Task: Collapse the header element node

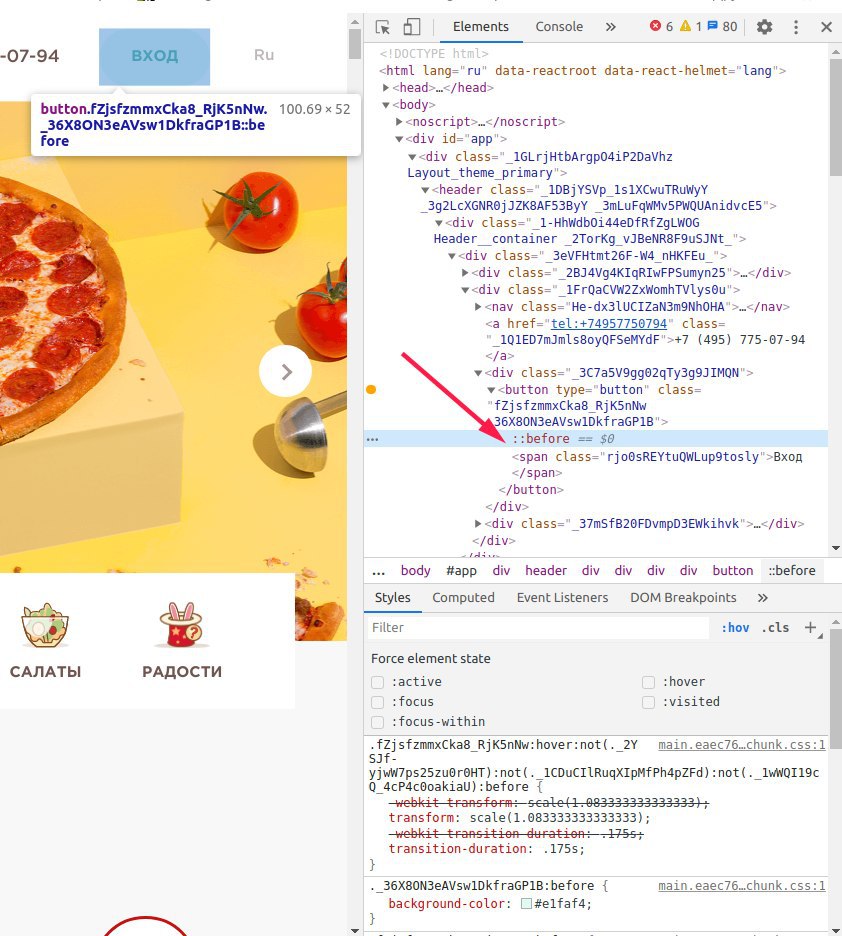Action: [425, 190]
